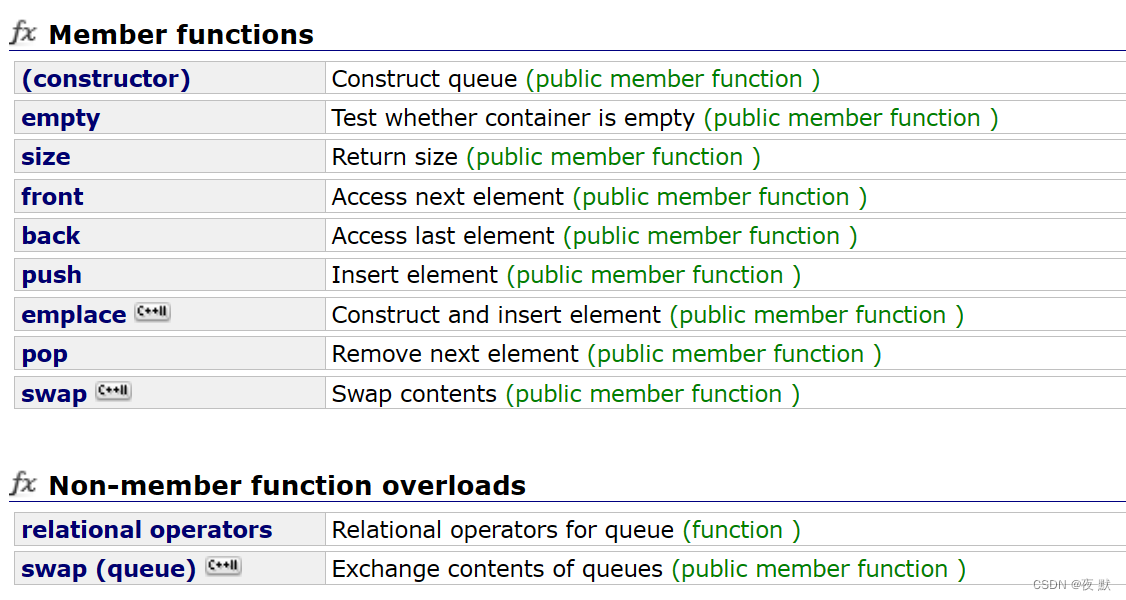Screen dimensions: 1126x600
Task: Open the emplace function link
Action: click(x=74, y=314)
